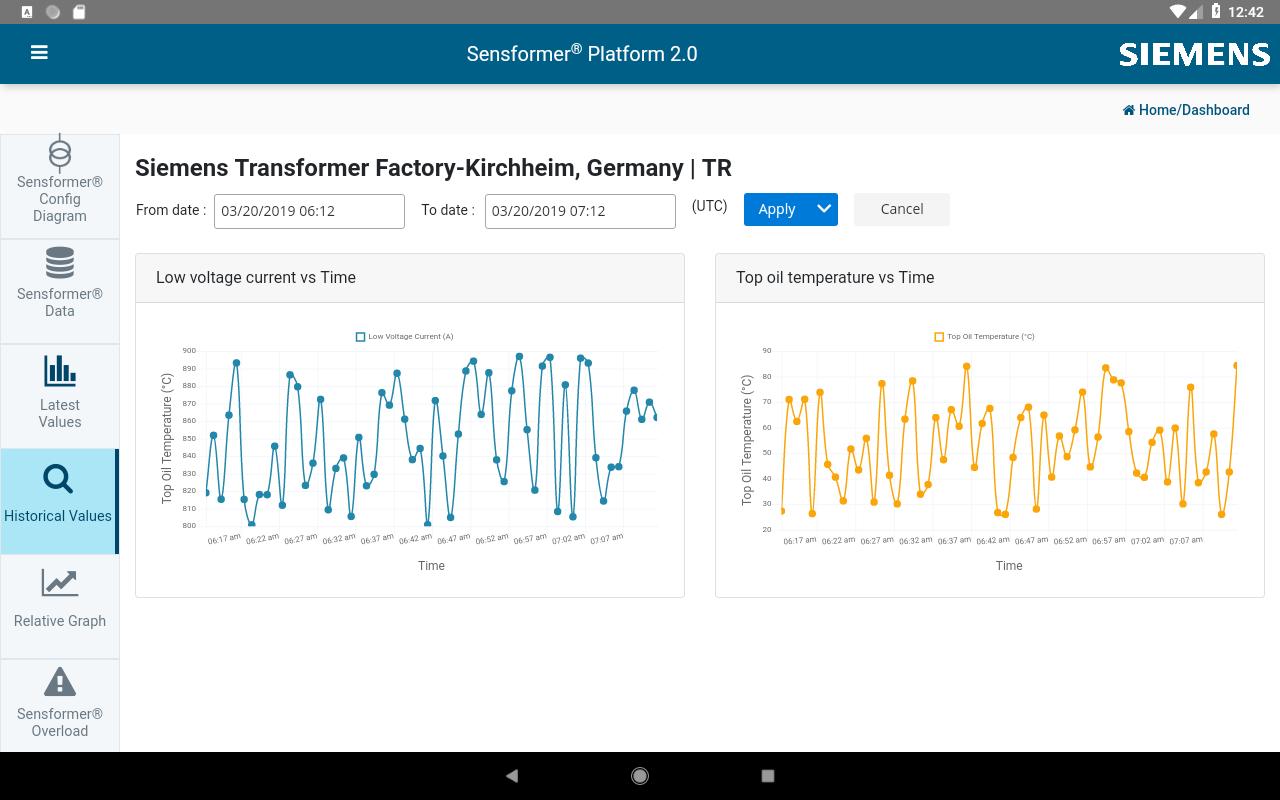Focus the From date input field
The width and height of the screenshot is (1280, 800).
[x=309, y=211]
